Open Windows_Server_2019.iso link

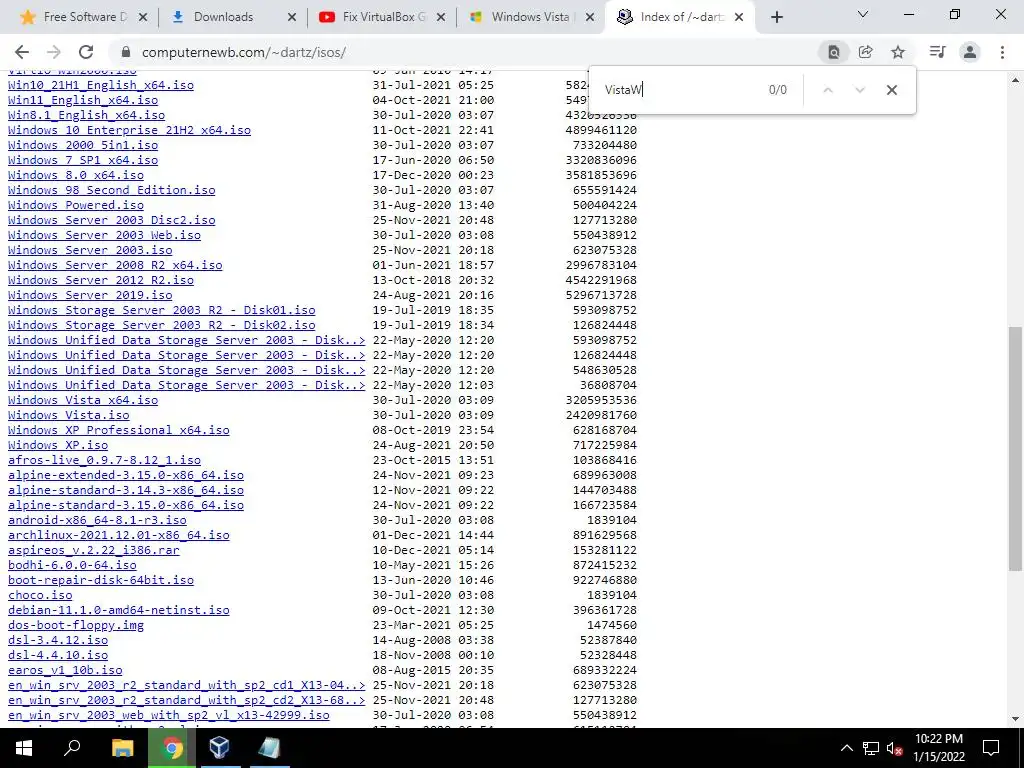[90, 295]
